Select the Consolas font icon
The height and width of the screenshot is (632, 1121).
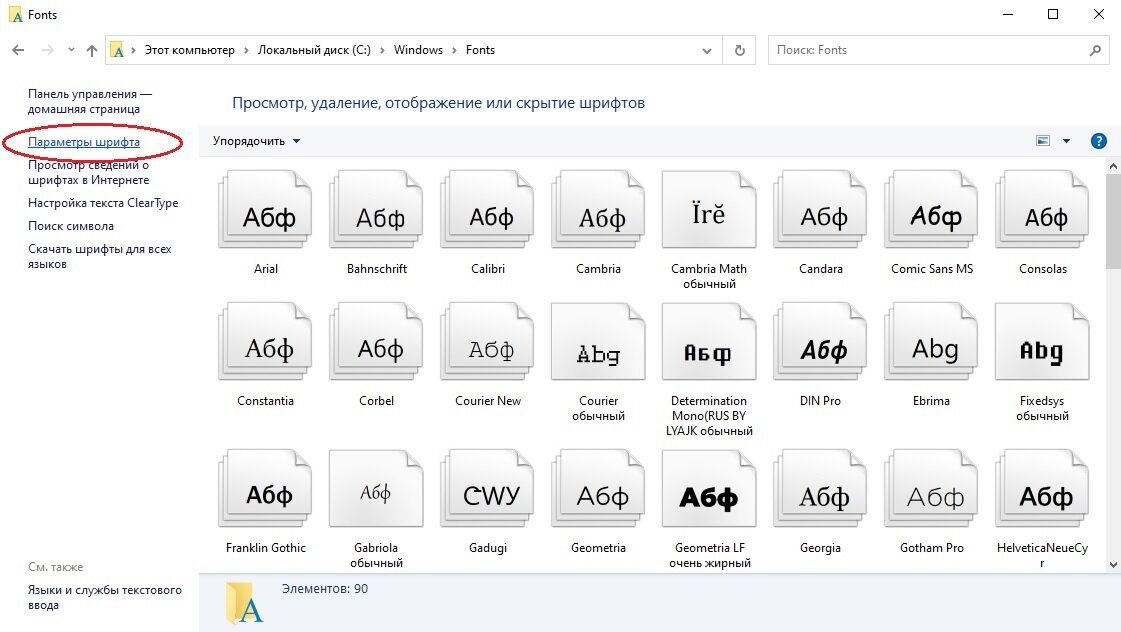(1042, 209)
